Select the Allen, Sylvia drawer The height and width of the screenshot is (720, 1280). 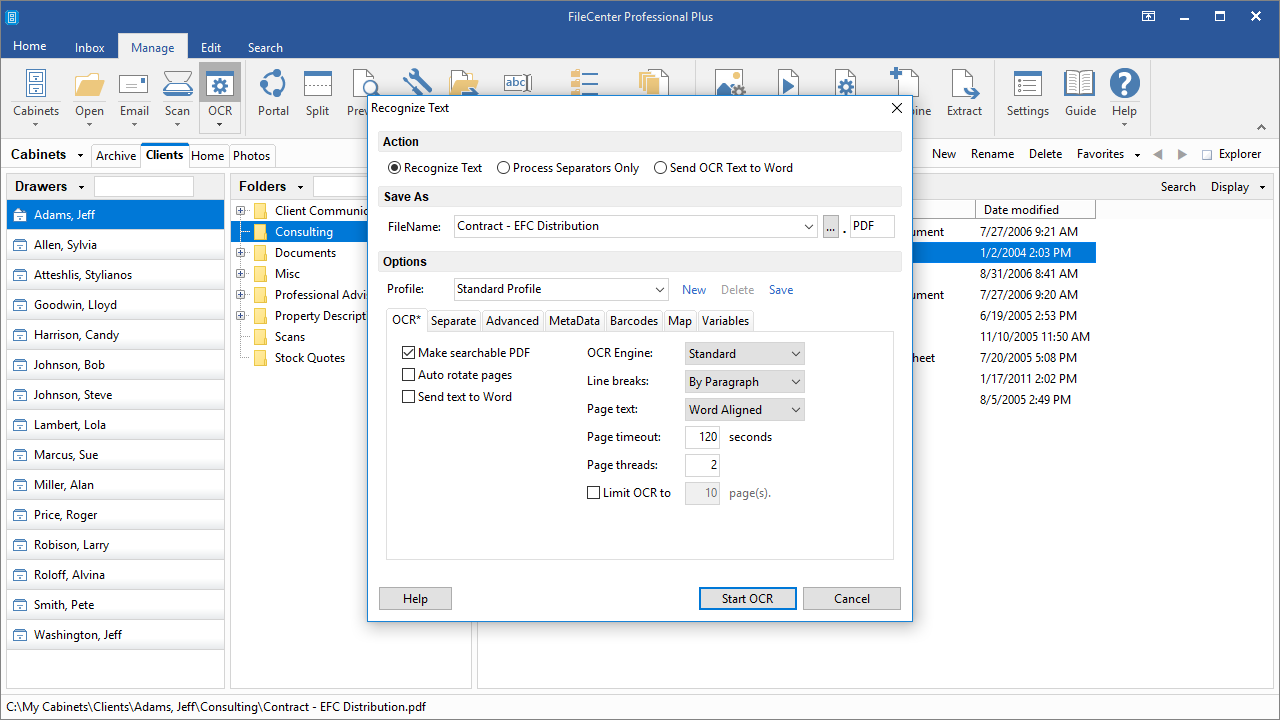tap(115, 245)
